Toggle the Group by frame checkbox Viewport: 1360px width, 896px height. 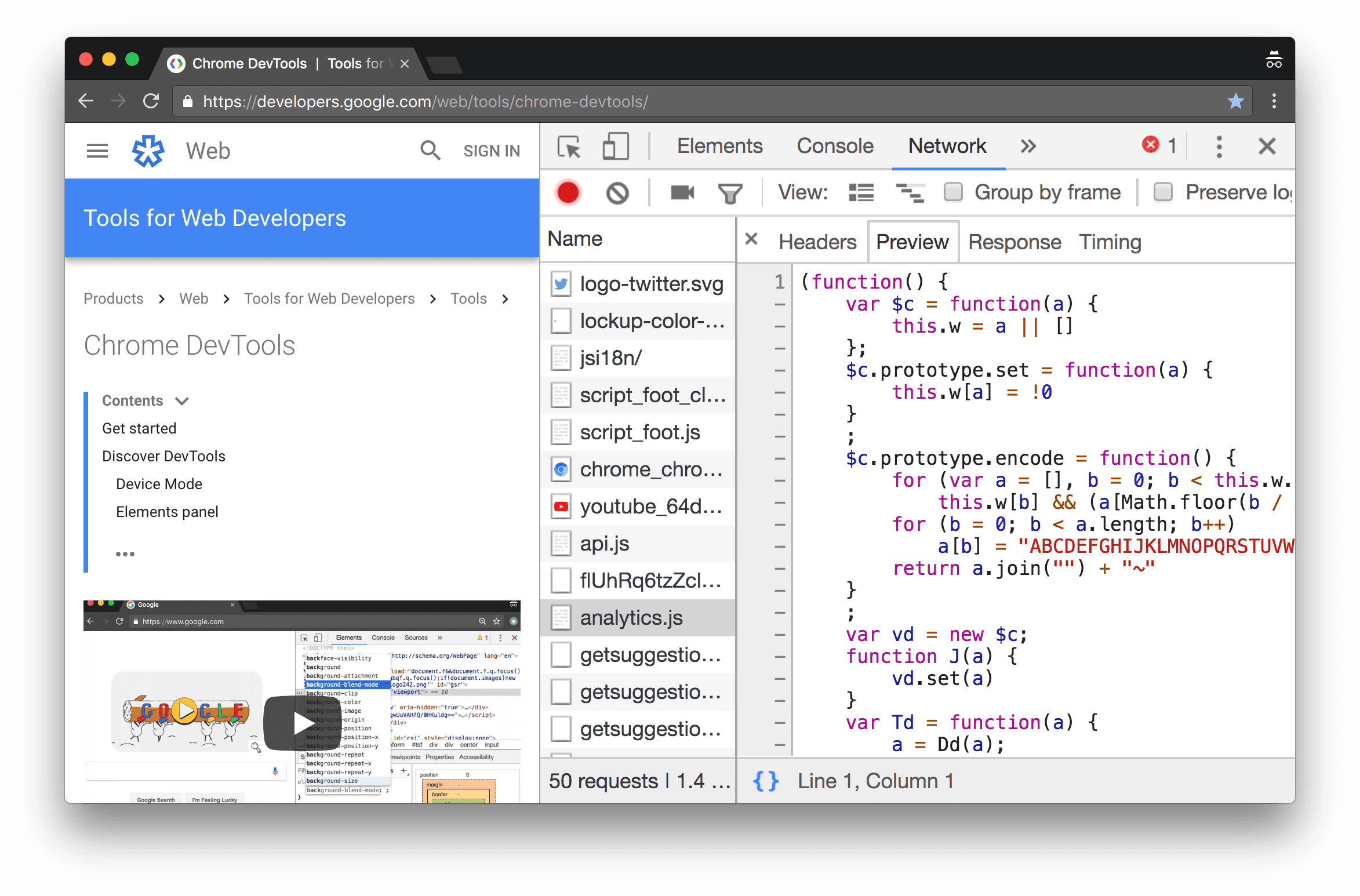[955, 192]
